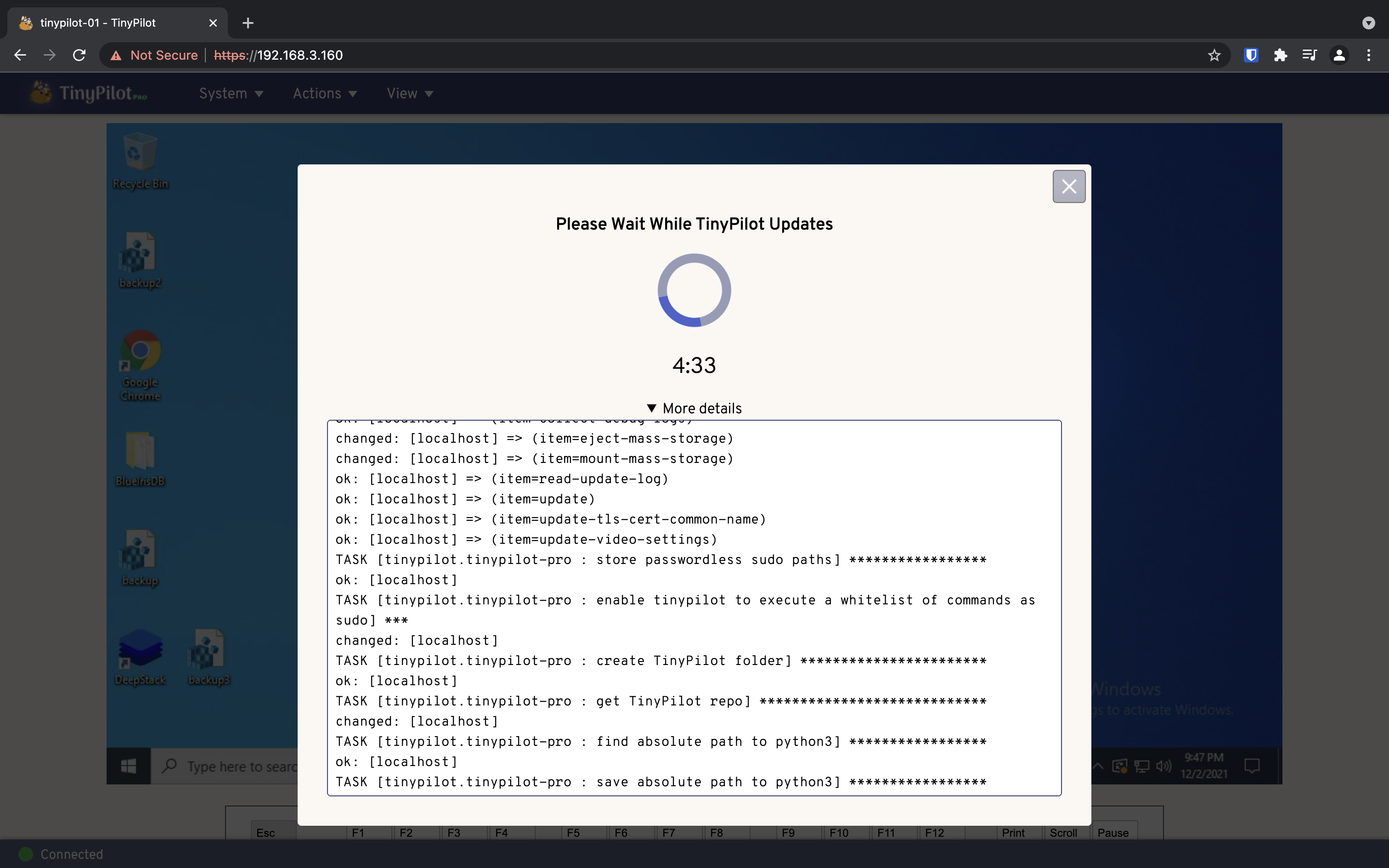1389x868 pixels.
Task: Open the Actions dropdown menu
Action: [325, 94]
